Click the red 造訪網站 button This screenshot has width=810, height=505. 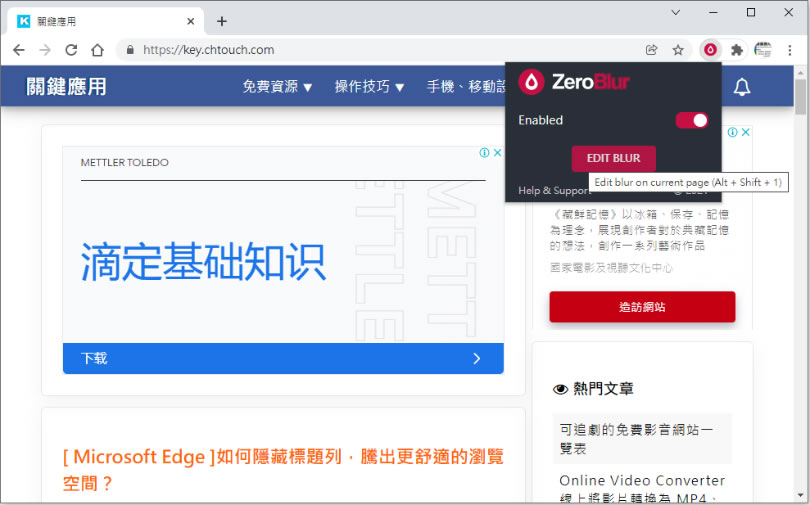(x=642, y=307)
